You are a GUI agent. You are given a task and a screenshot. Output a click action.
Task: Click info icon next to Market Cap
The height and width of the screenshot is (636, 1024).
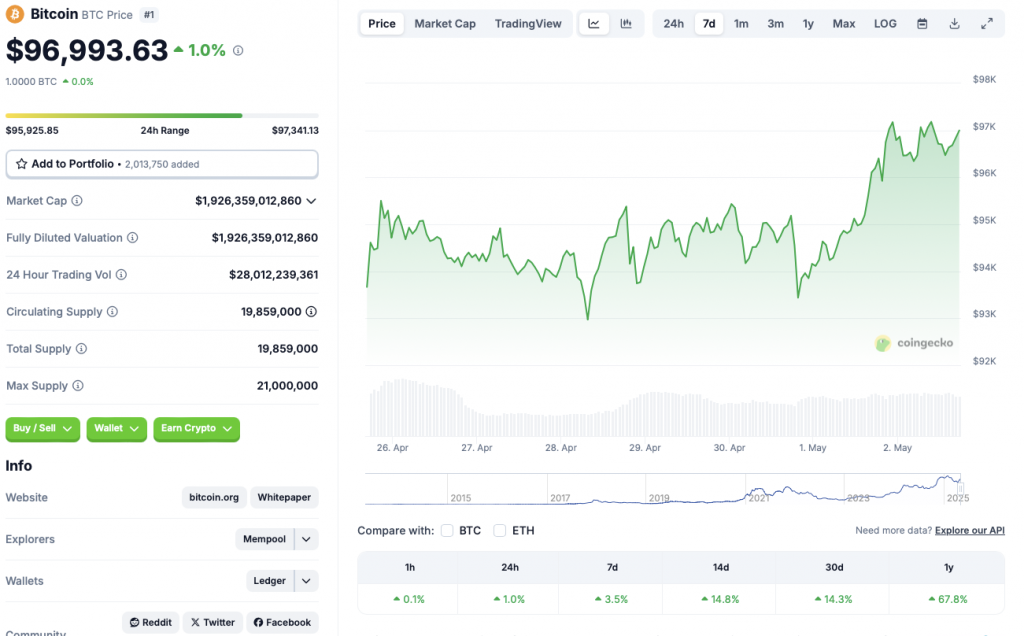[77, 201]
